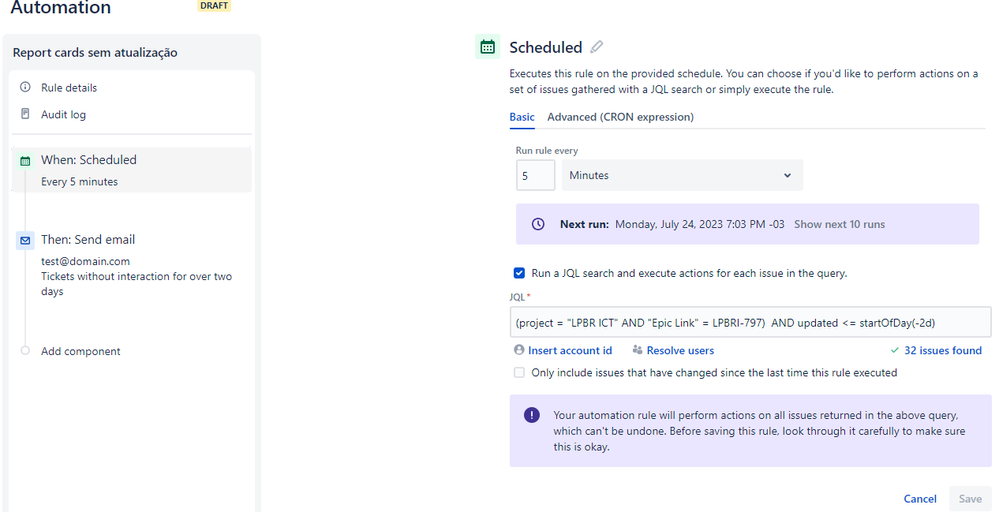Open the Minutes interval dropdown
The width and height of the screenshot is (999, 512).
click(x=682, y=175)
